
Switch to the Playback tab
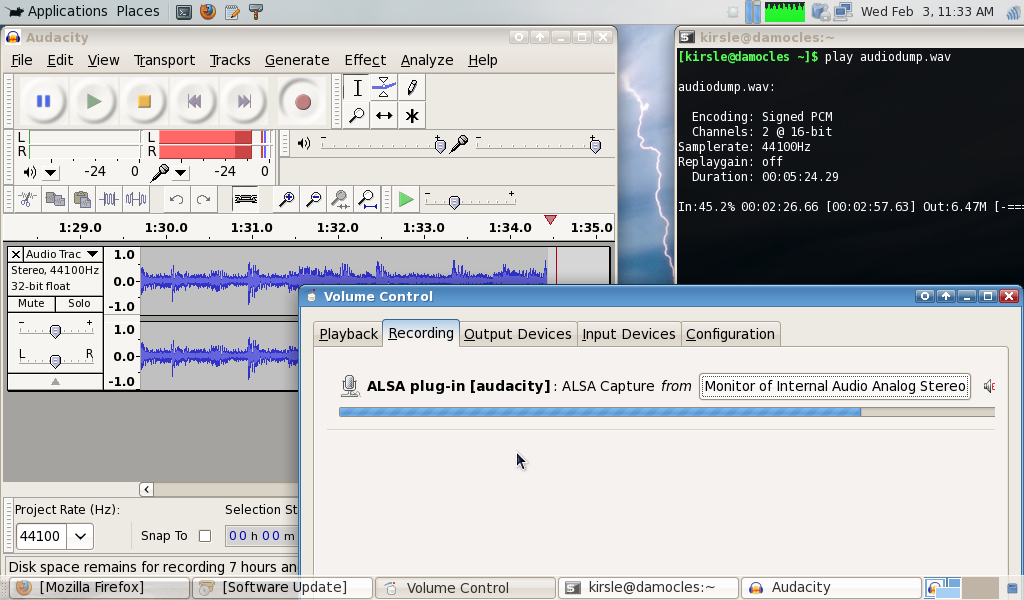point(348,334)
